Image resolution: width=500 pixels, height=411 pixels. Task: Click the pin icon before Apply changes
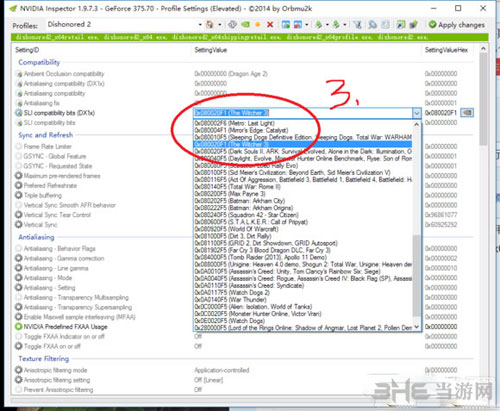pos(414,24)
